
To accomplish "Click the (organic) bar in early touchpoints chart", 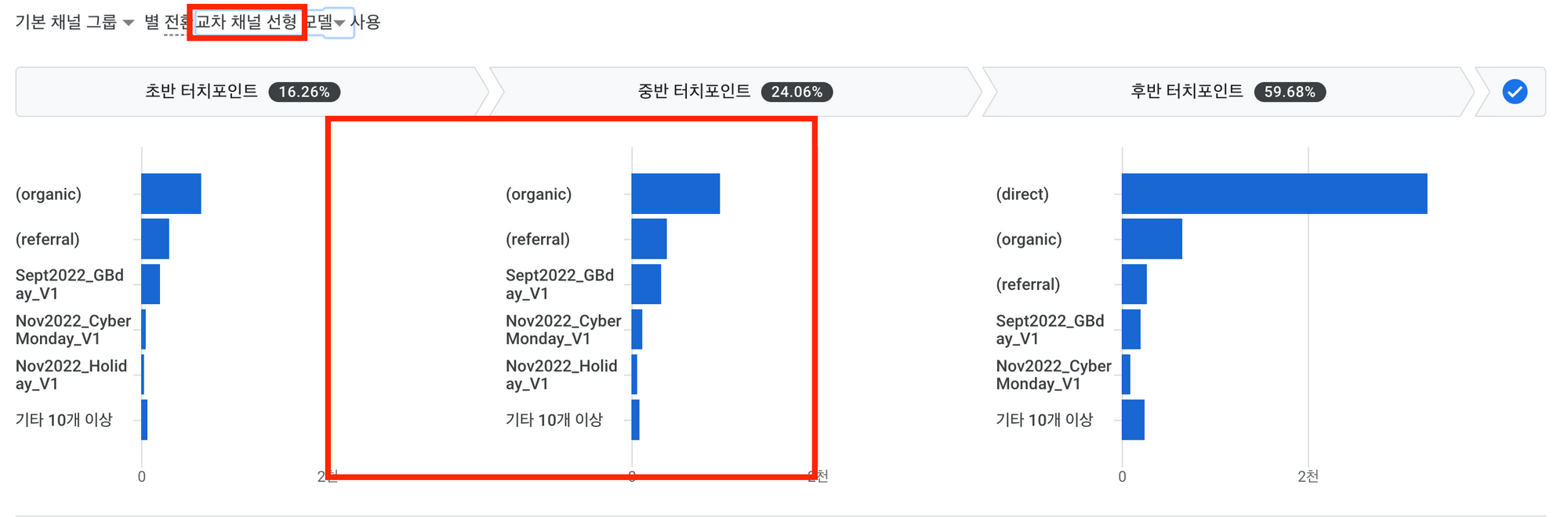I will 171,193.
